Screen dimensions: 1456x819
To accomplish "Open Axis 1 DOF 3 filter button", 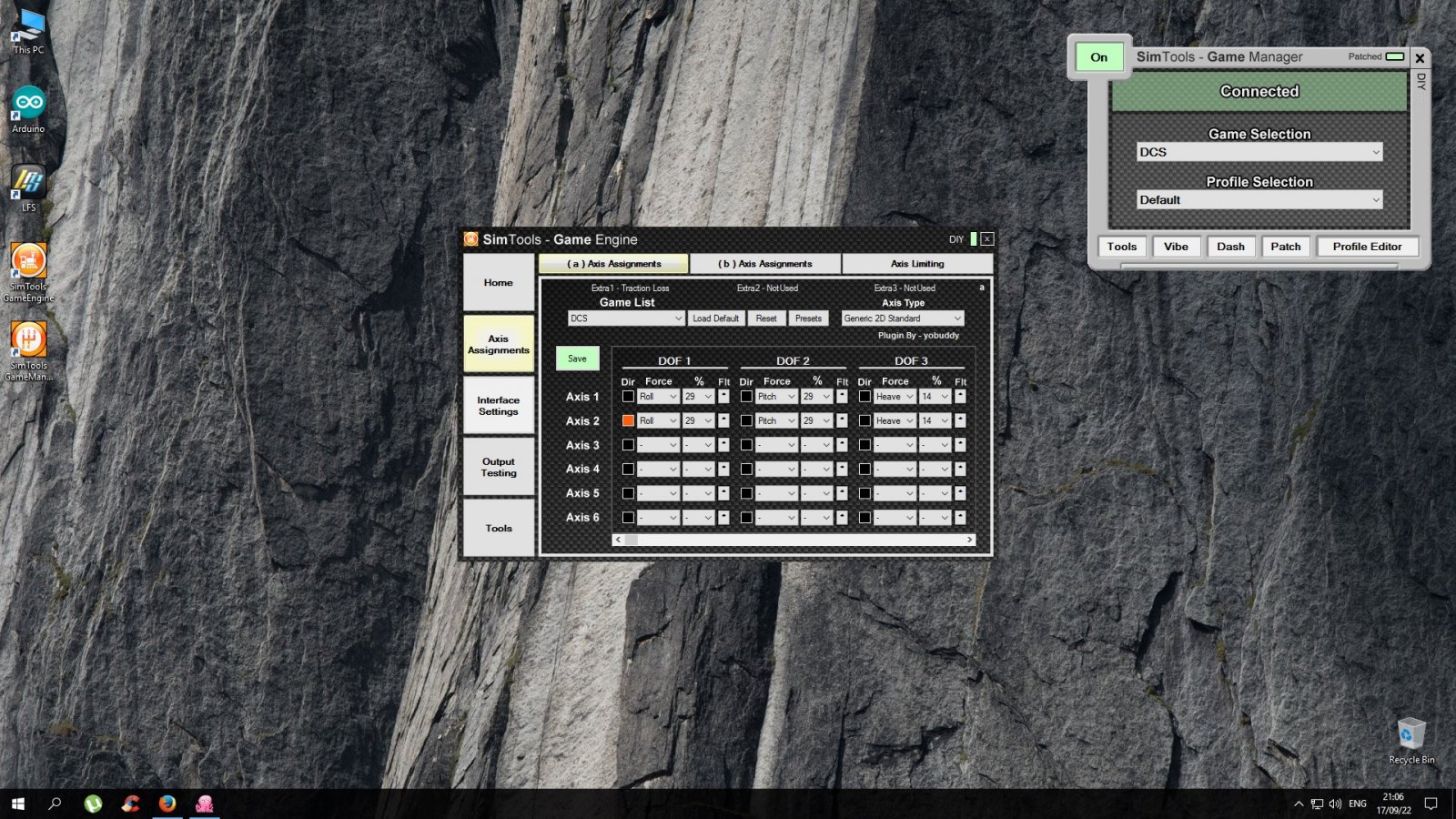I will point(960,396).
